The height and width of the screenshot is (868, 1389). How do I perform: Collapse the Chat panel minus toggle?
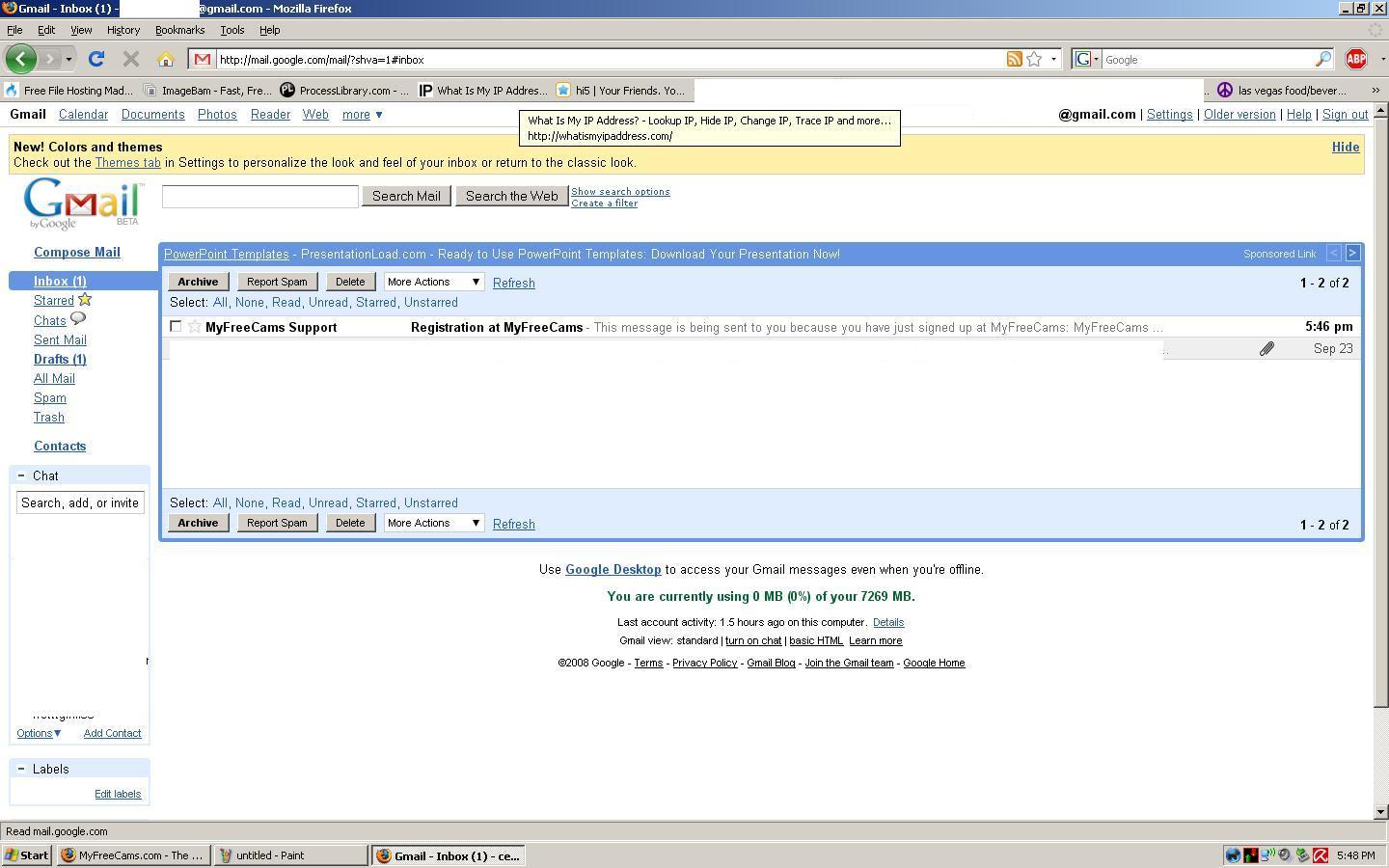coord(21,475)
